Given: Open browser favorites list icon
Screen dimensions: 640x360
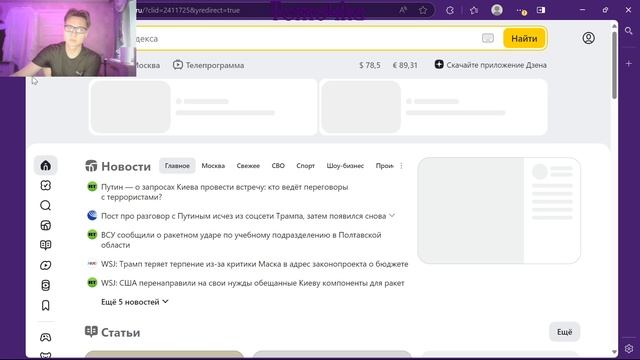Looking at the screenshot, I should pos(473,10).
